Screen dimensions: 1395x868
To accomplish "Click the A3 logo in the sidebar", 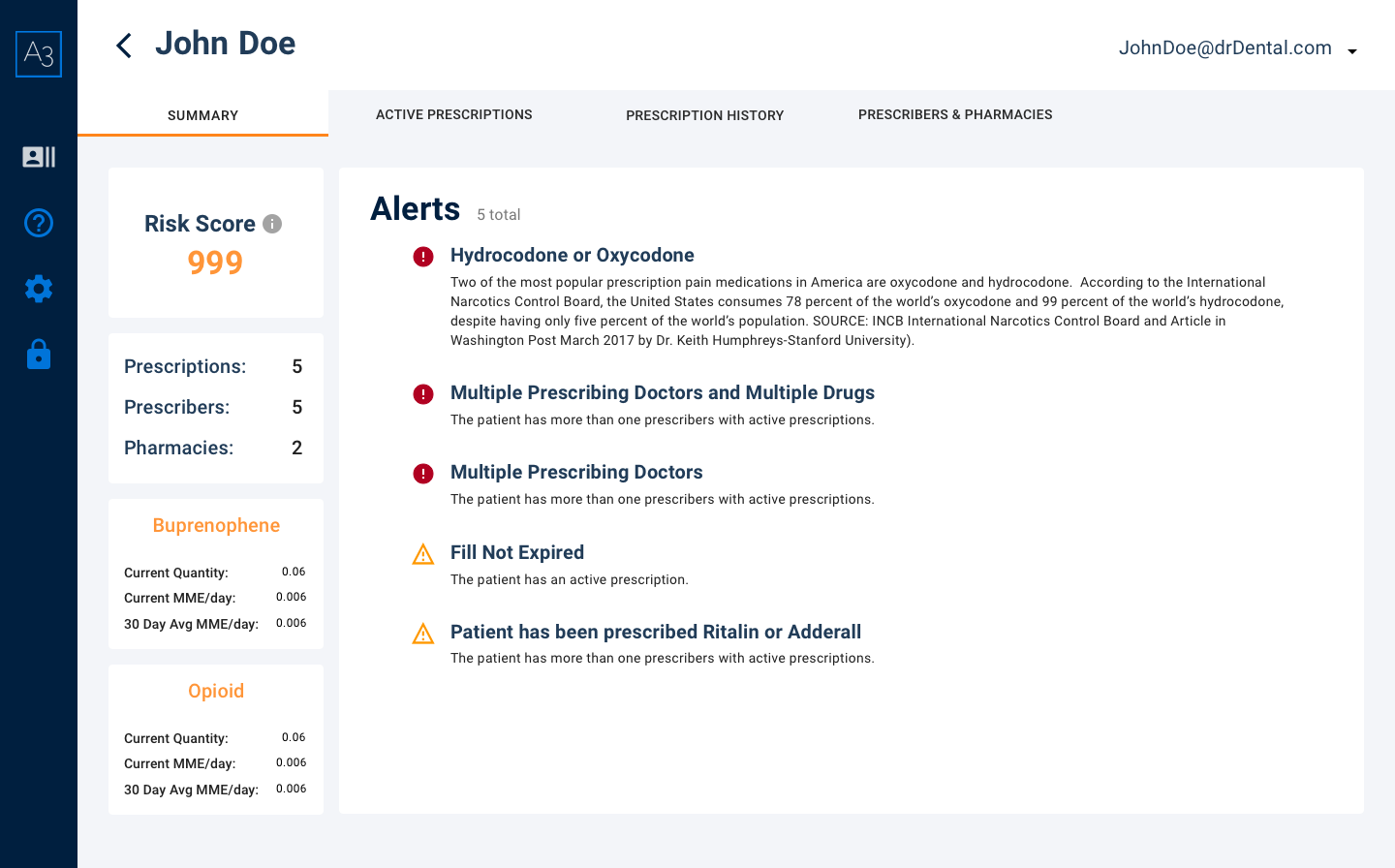I will click(x=39, y=54).
